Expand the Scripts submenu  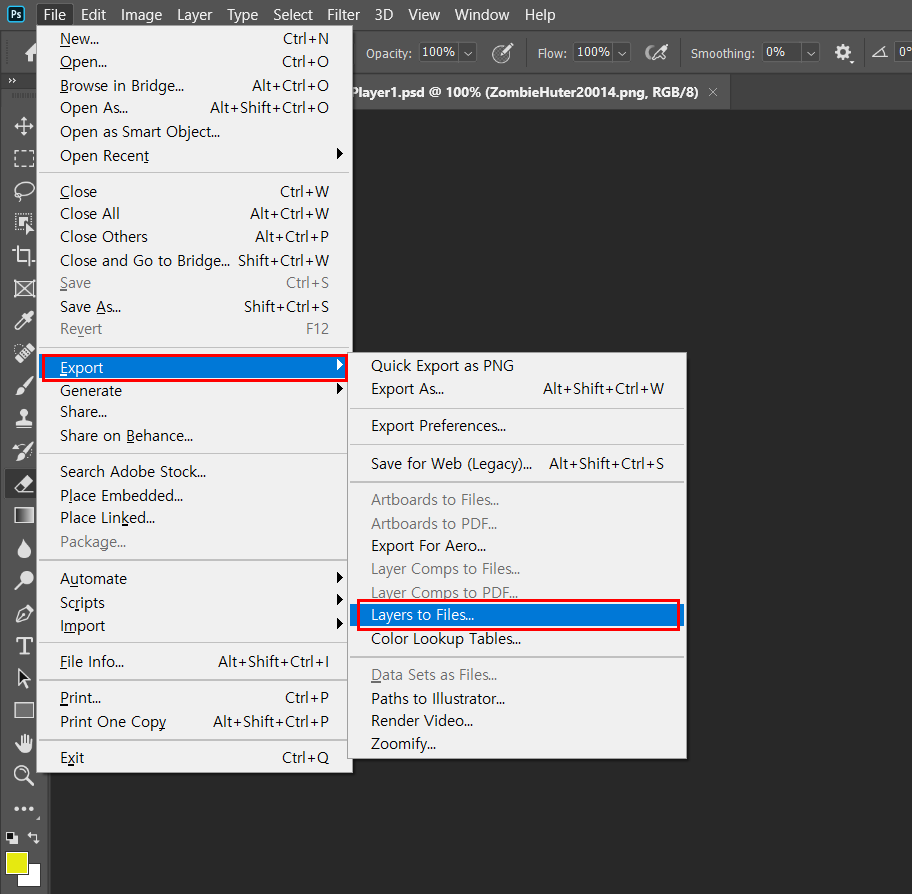coord(195,602)
